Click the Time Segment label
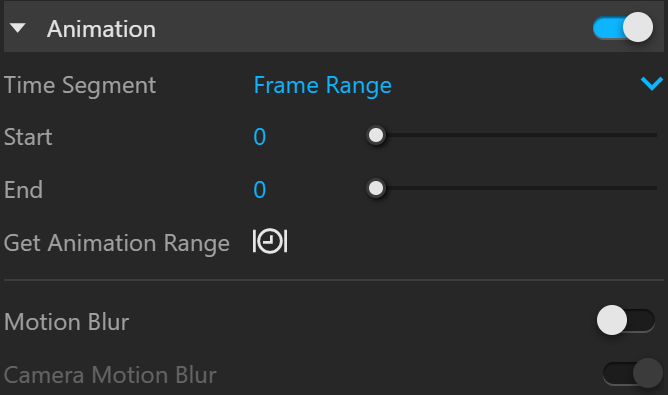Image resolution: width=668 pixels, height=395 pixels. click(80, 85)
